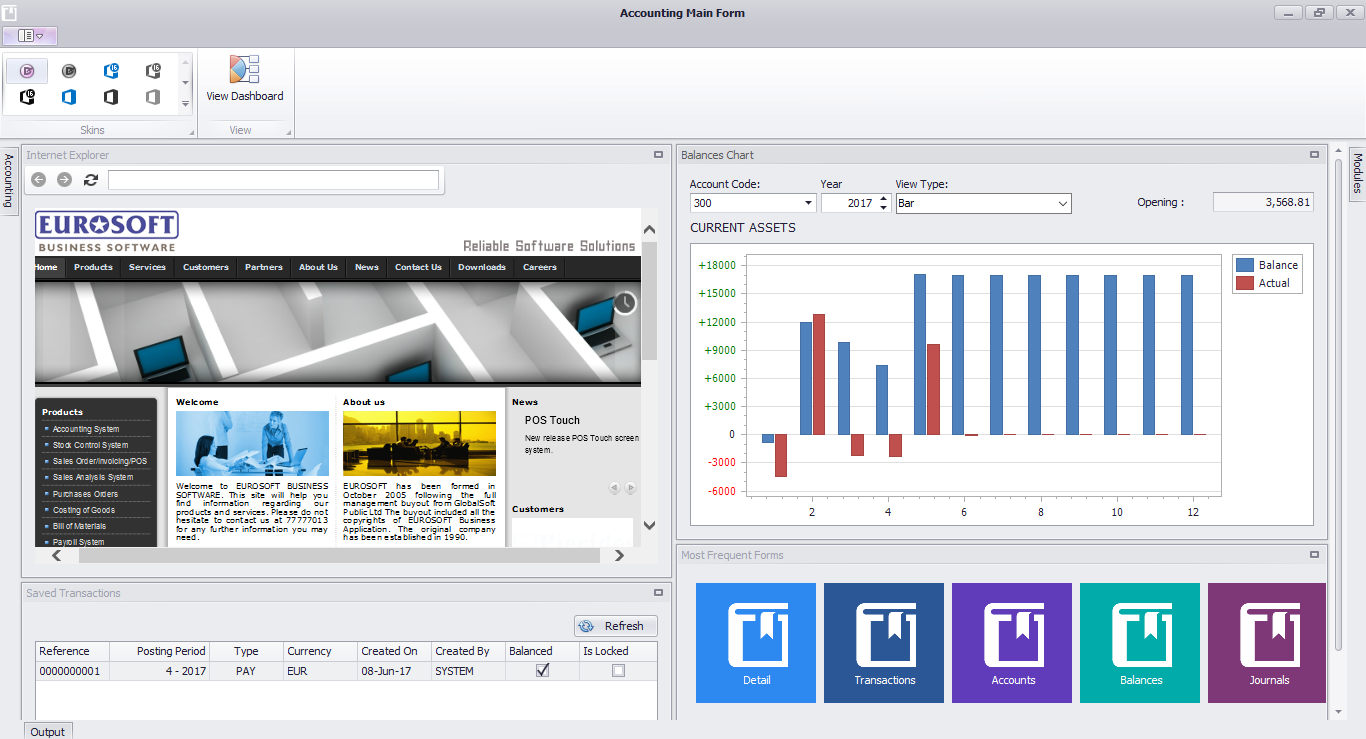Click the Downloads link on Eurosoft page

pyautogui.click(x=481, y=267)
